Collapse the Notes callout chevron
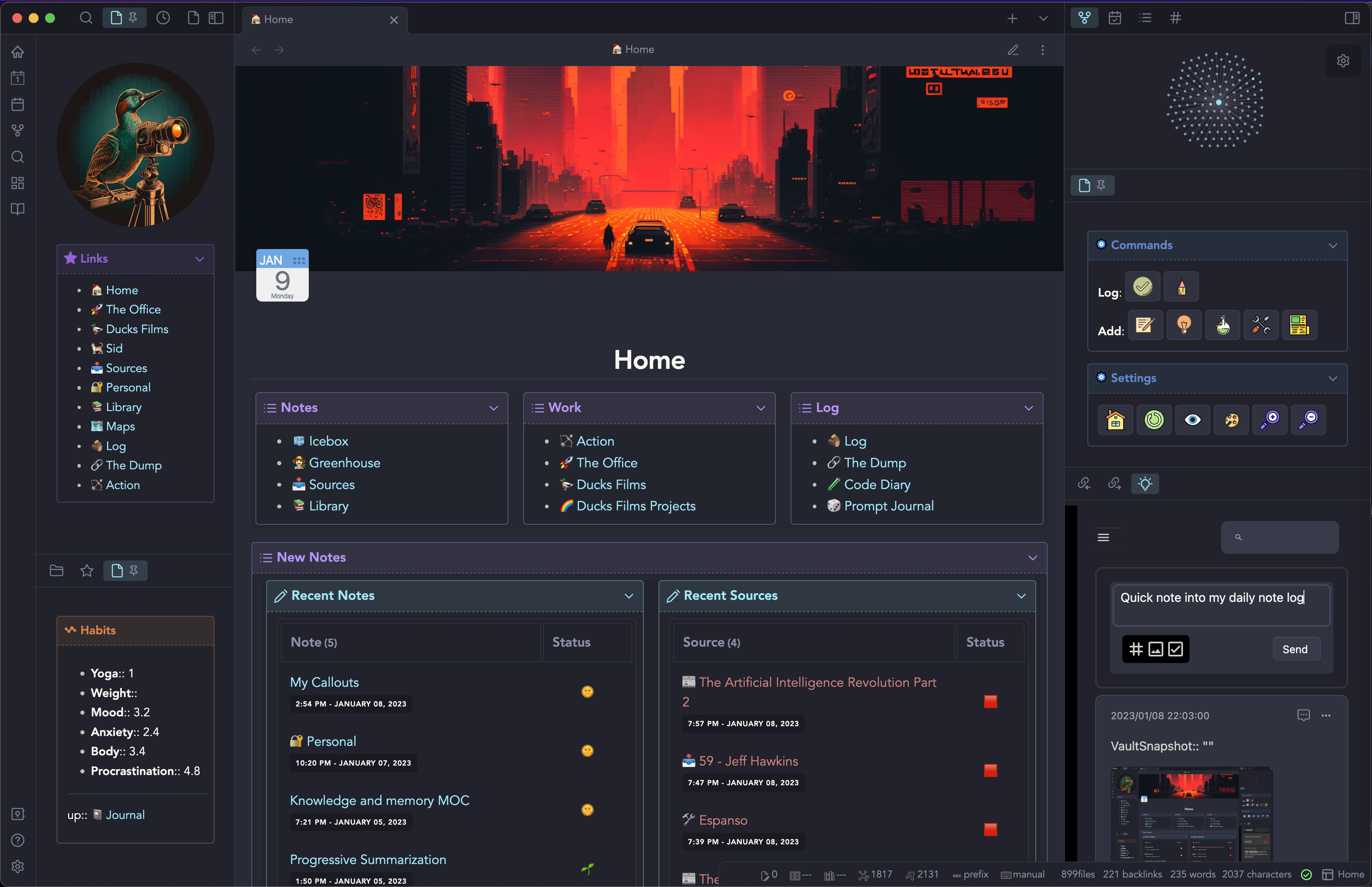Screen dimensions: 1372x887 click(493, 408)
